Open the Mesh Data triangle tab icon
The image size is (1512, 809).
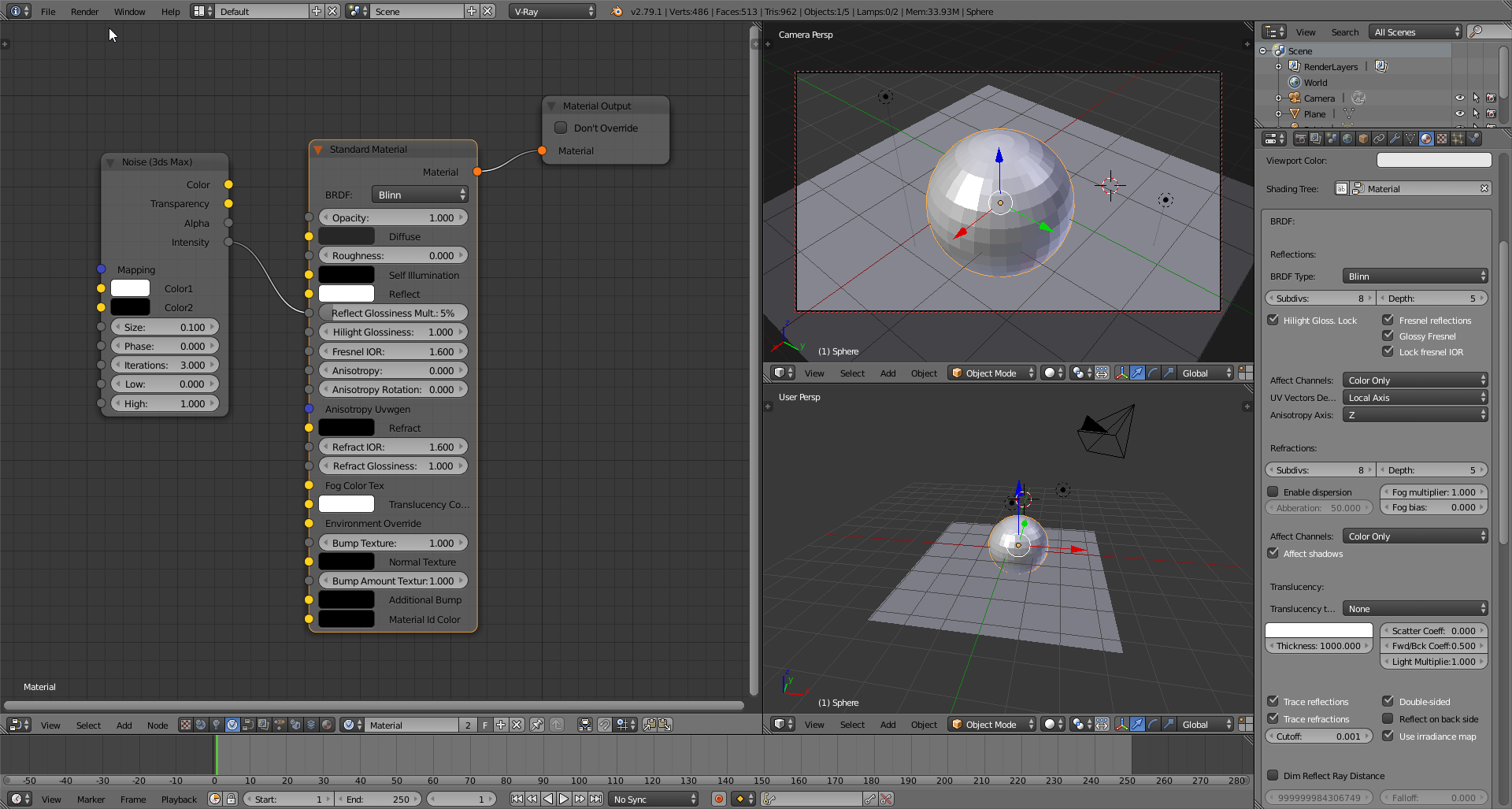point(1410,139)
